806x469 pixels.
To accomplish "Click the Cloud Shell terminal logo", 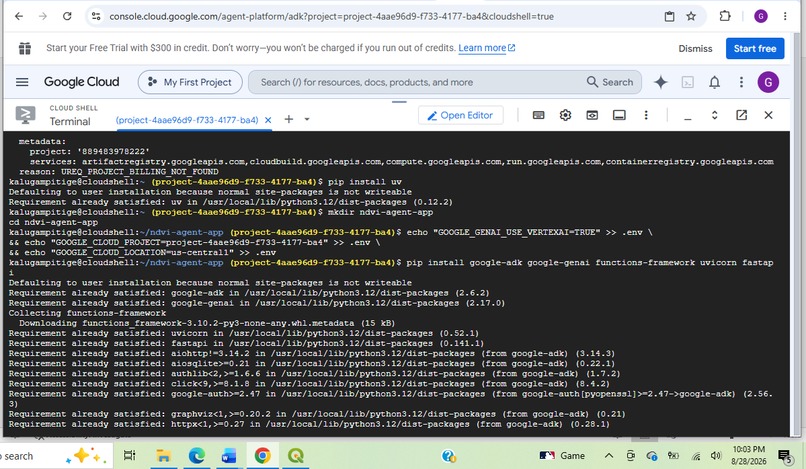I will (x=25, y=115).
